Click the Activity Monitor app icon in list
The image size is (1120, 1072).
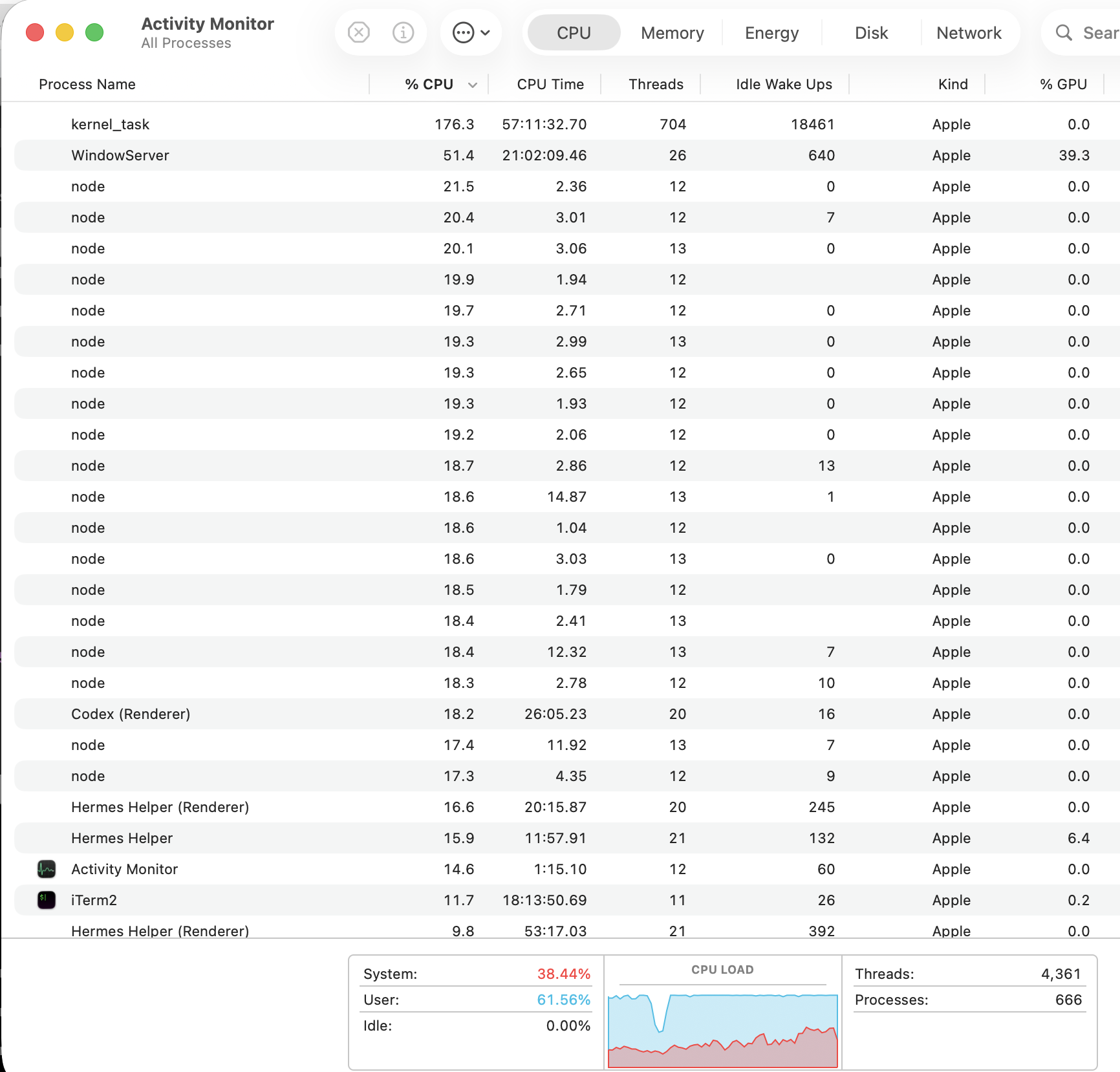click(x=47, y=869)
